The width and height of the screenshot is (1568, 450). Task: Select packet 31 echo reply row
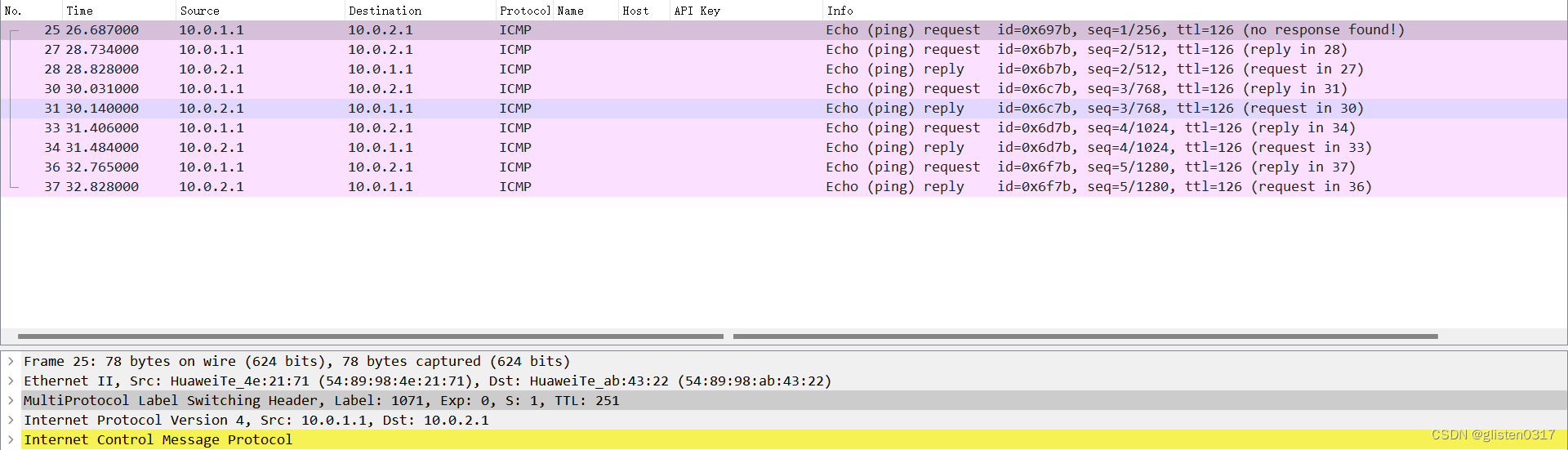pyautogui.click(x=784, y=109)
